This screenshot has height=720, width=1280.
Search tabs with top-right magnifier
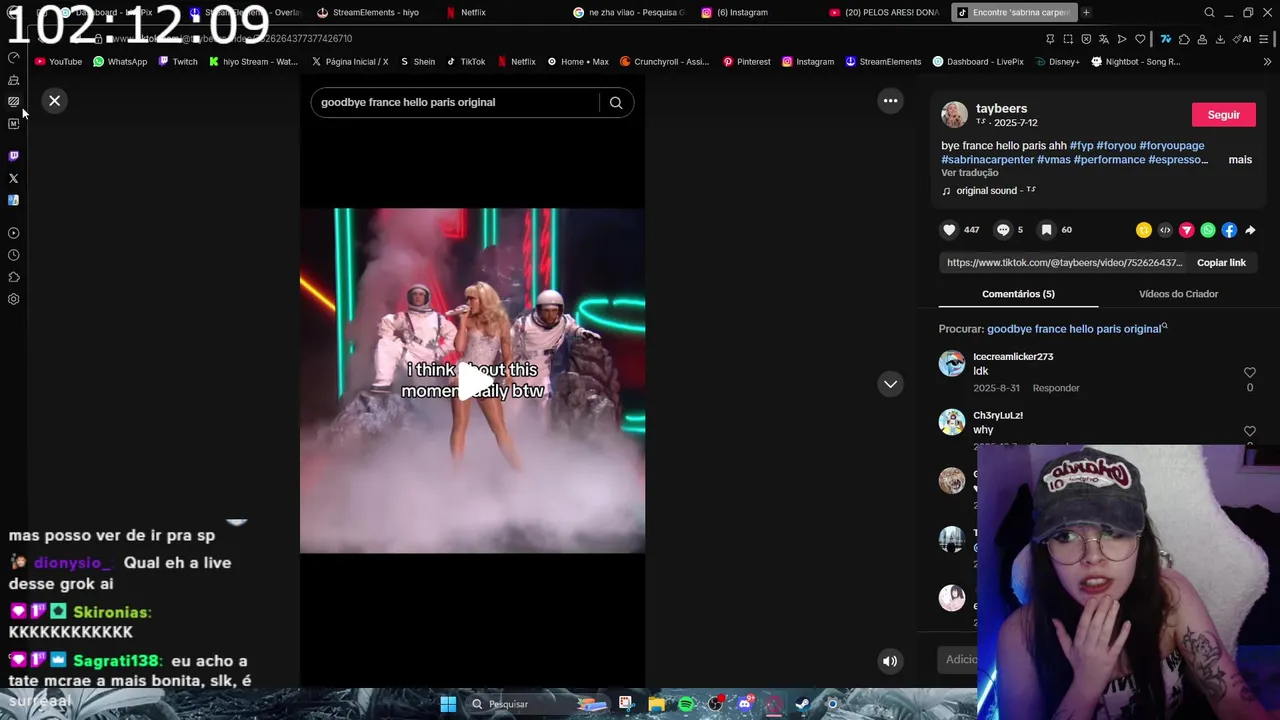[x=1209, y=12]
